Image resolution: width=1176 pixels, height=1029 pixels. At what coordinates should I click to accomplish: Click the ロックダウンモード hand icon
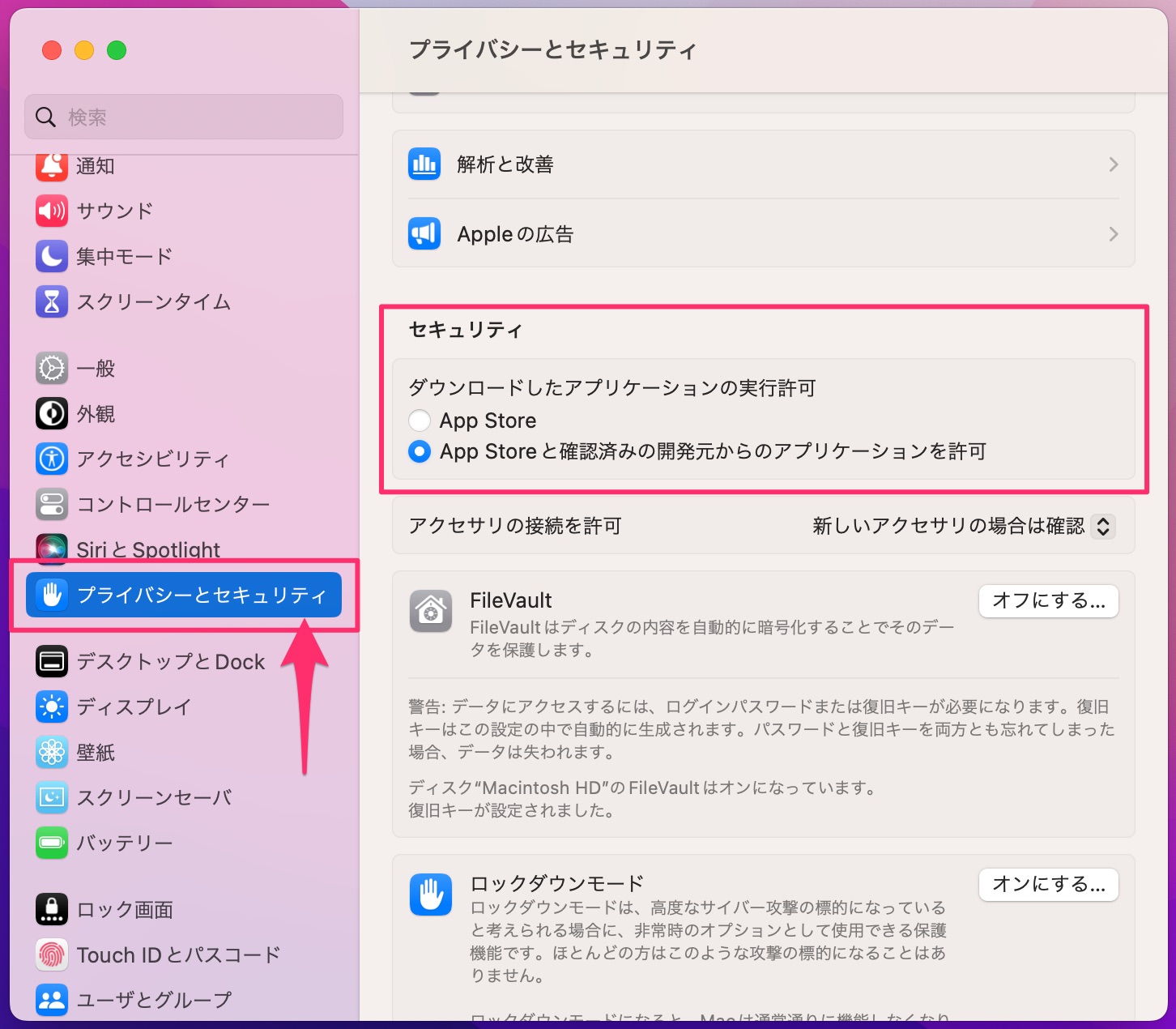coord(431,894)
